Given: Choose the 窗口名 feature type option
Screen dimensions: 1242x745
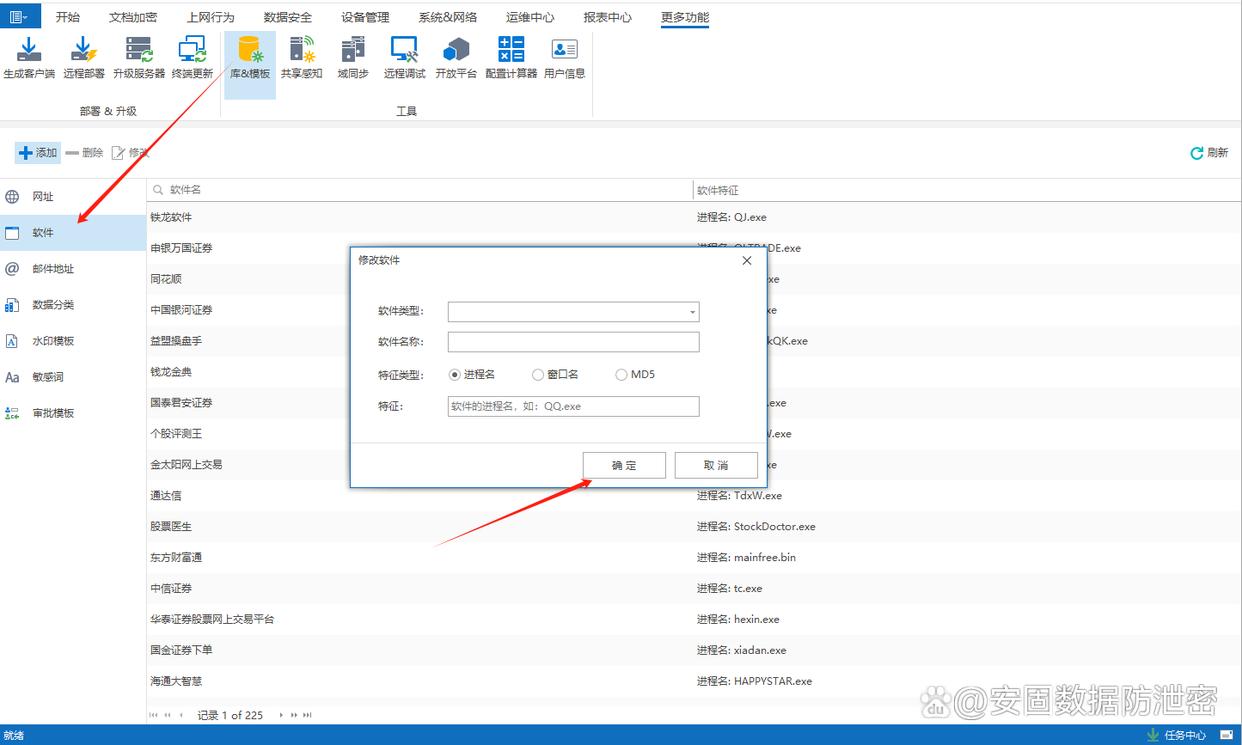Looking at the screenshot, I should [538, 375].
